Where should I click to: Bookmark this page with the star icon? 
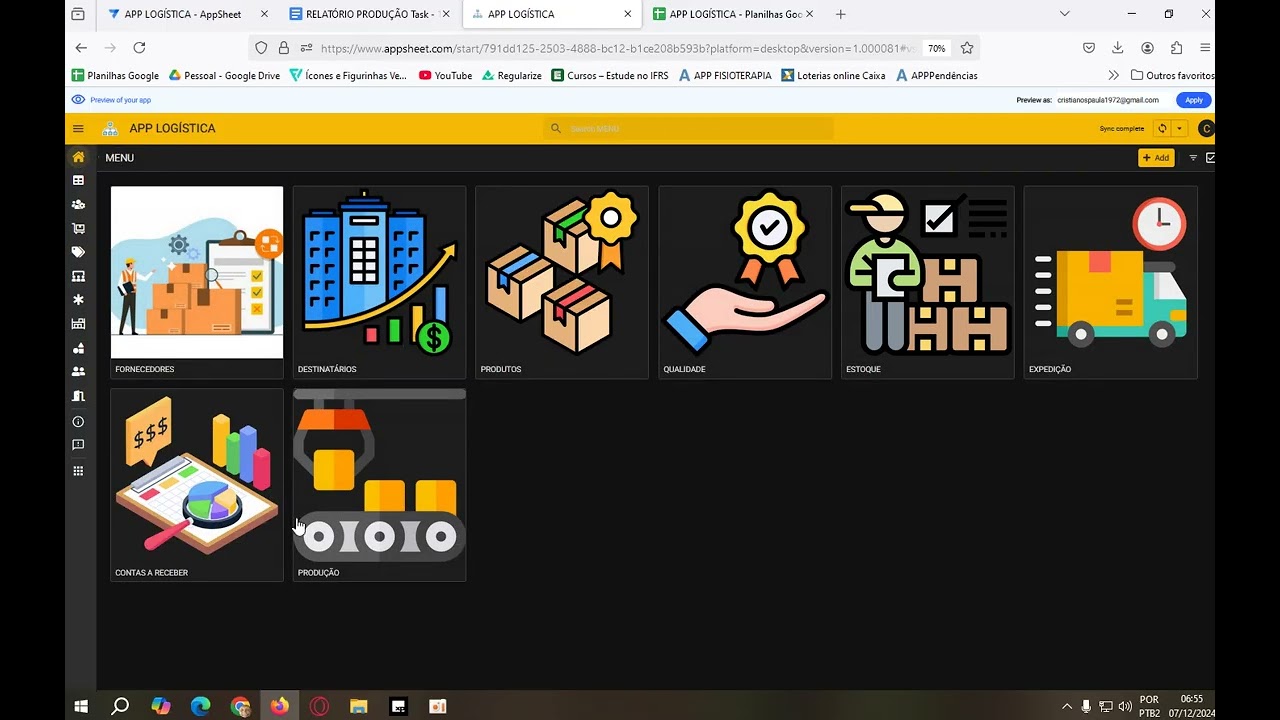point(967,48)
